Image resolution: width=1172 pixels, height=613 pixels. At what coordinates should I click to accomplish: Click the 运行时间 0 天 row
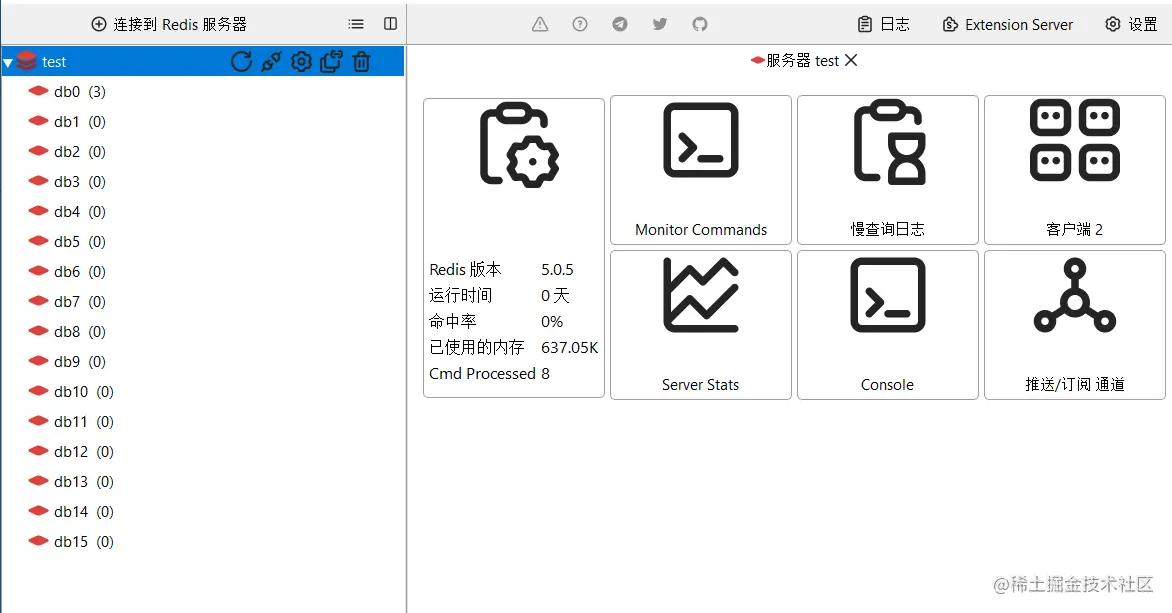point(499,295)
